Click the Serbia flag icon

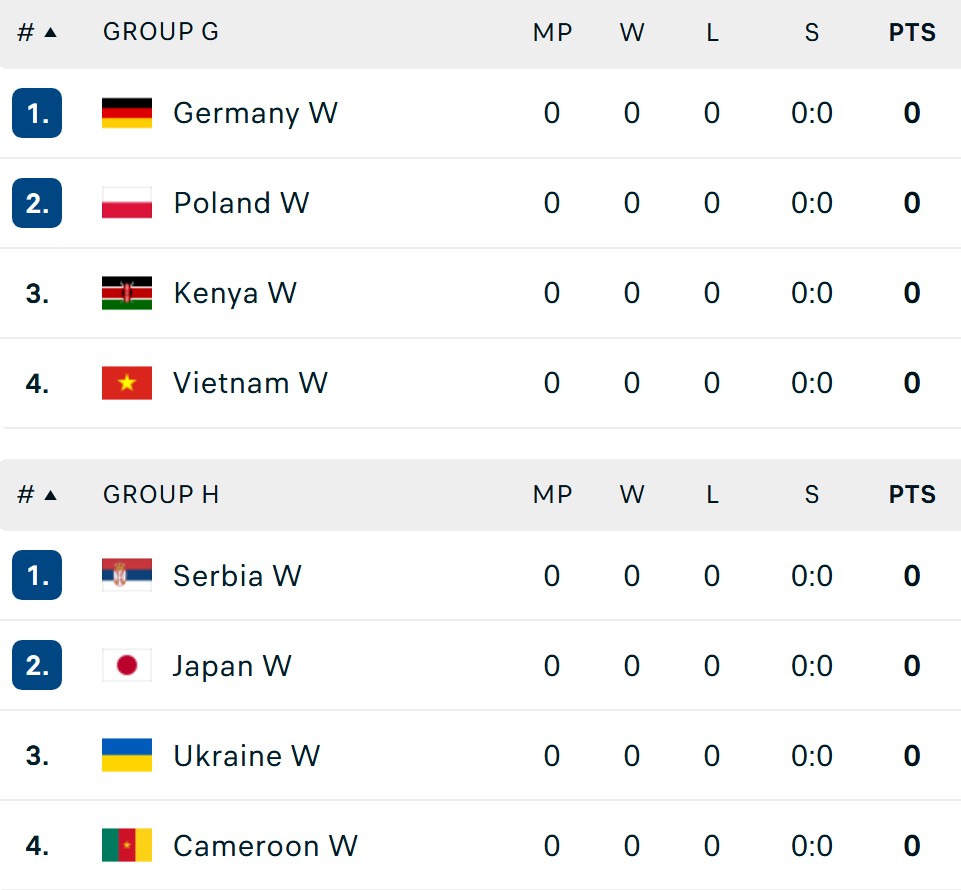(x=127, y=576)
